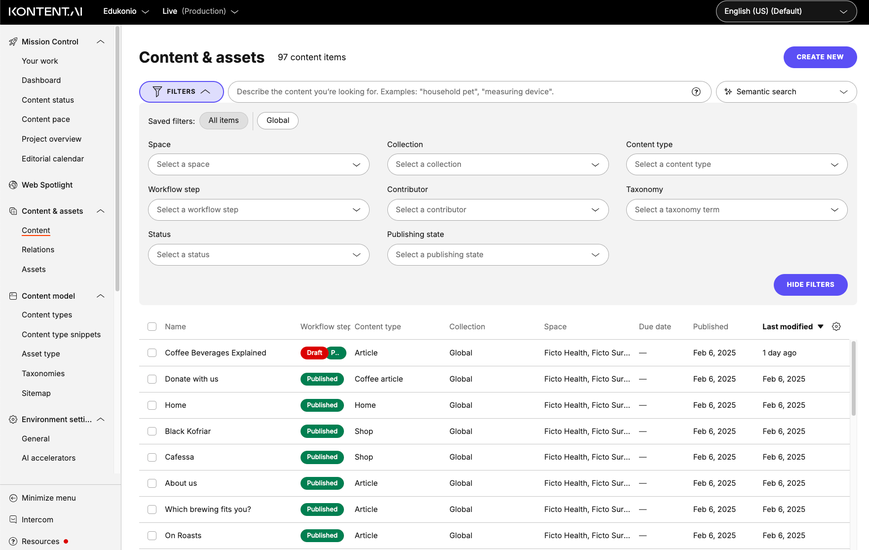
Task: Go to Your work in sidebar
Action: (40, 61)
